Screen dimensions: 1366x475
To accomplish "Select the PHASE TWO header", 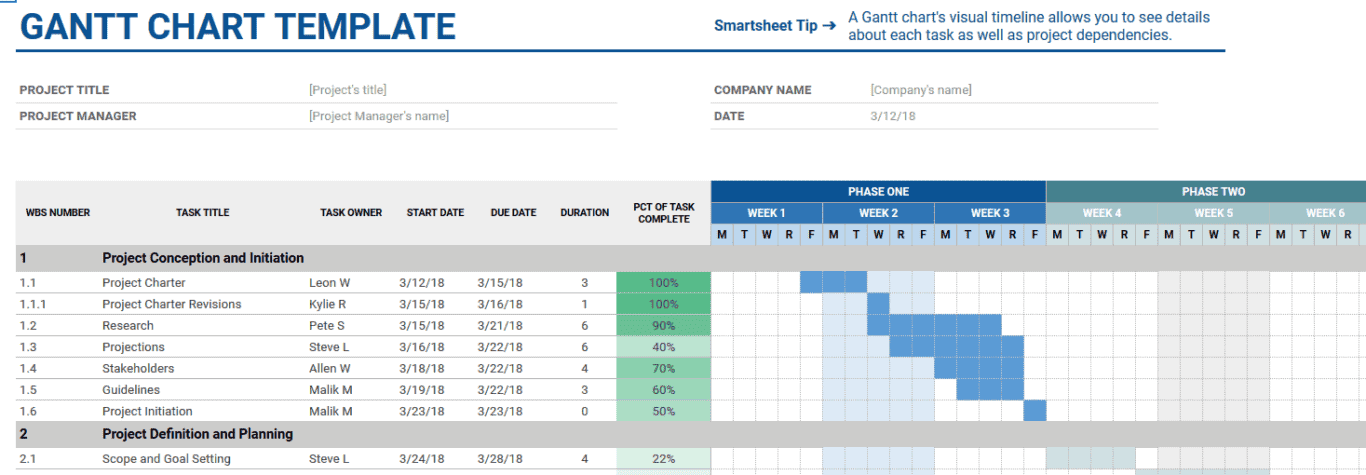I will point(1213,191).
